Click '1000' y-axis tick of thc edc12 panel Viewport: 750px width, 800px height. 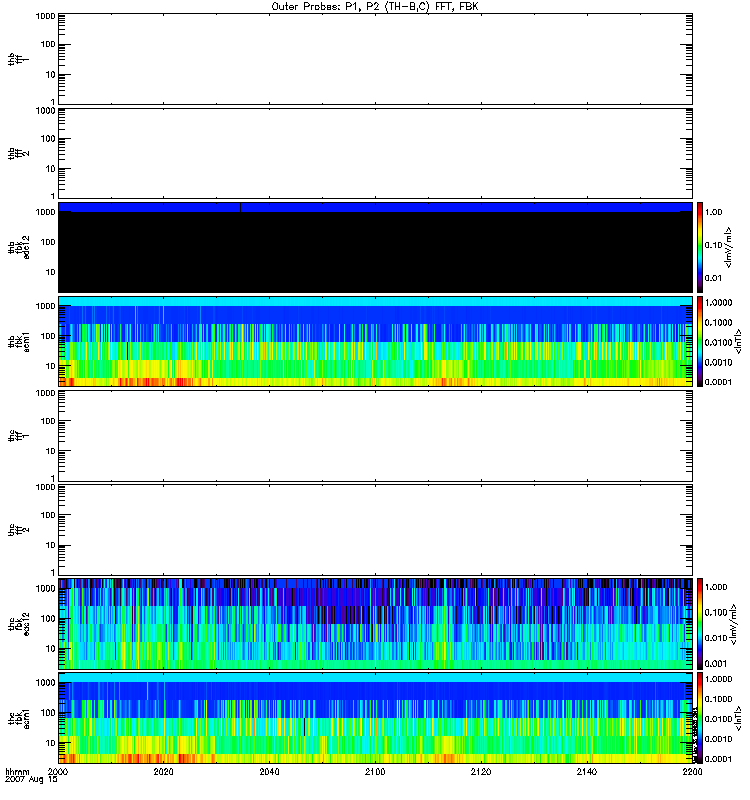pyautogui.click(x=45, y=588)
